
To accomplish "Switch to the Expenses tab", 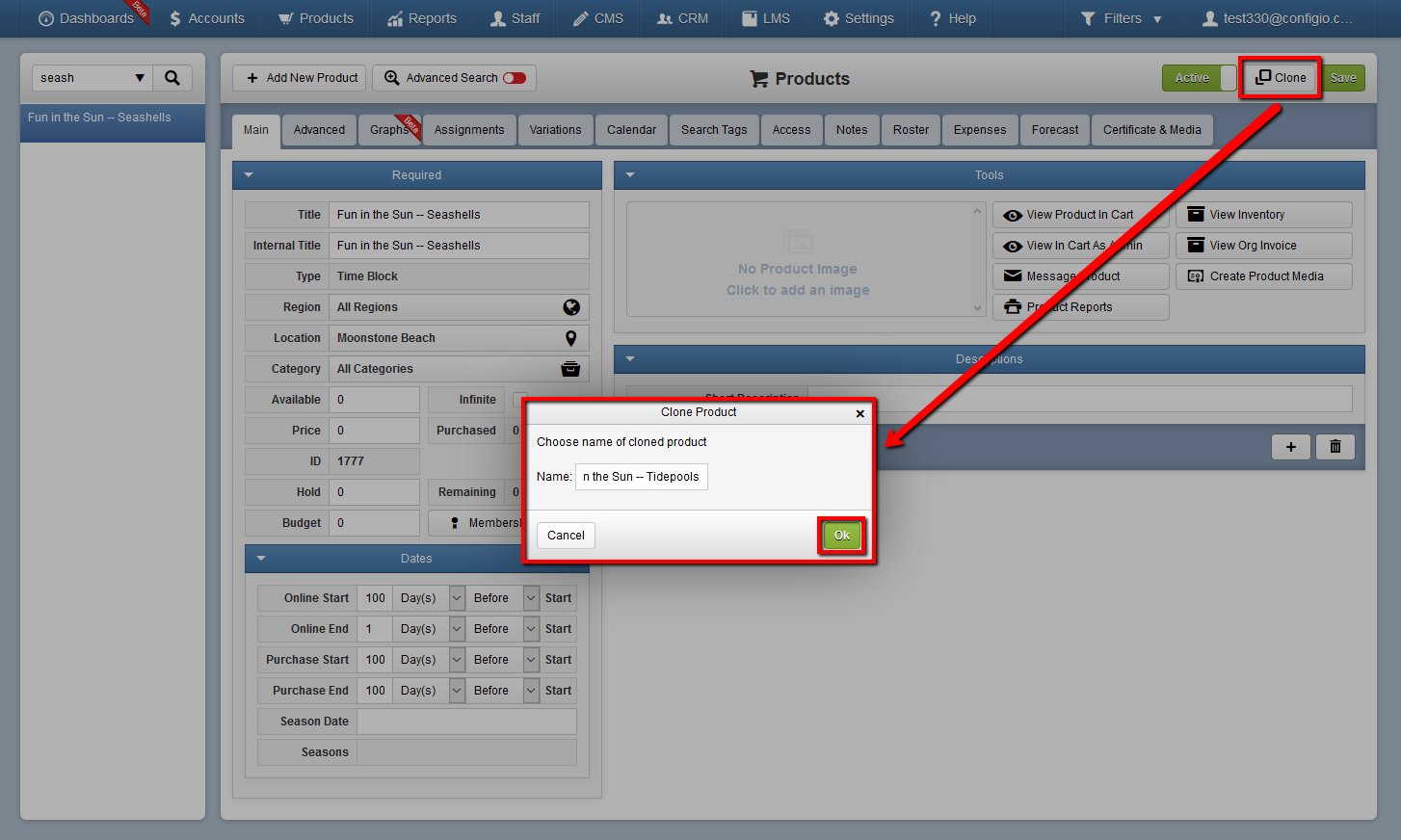I will pyautogui.click(x=980, y=130).
